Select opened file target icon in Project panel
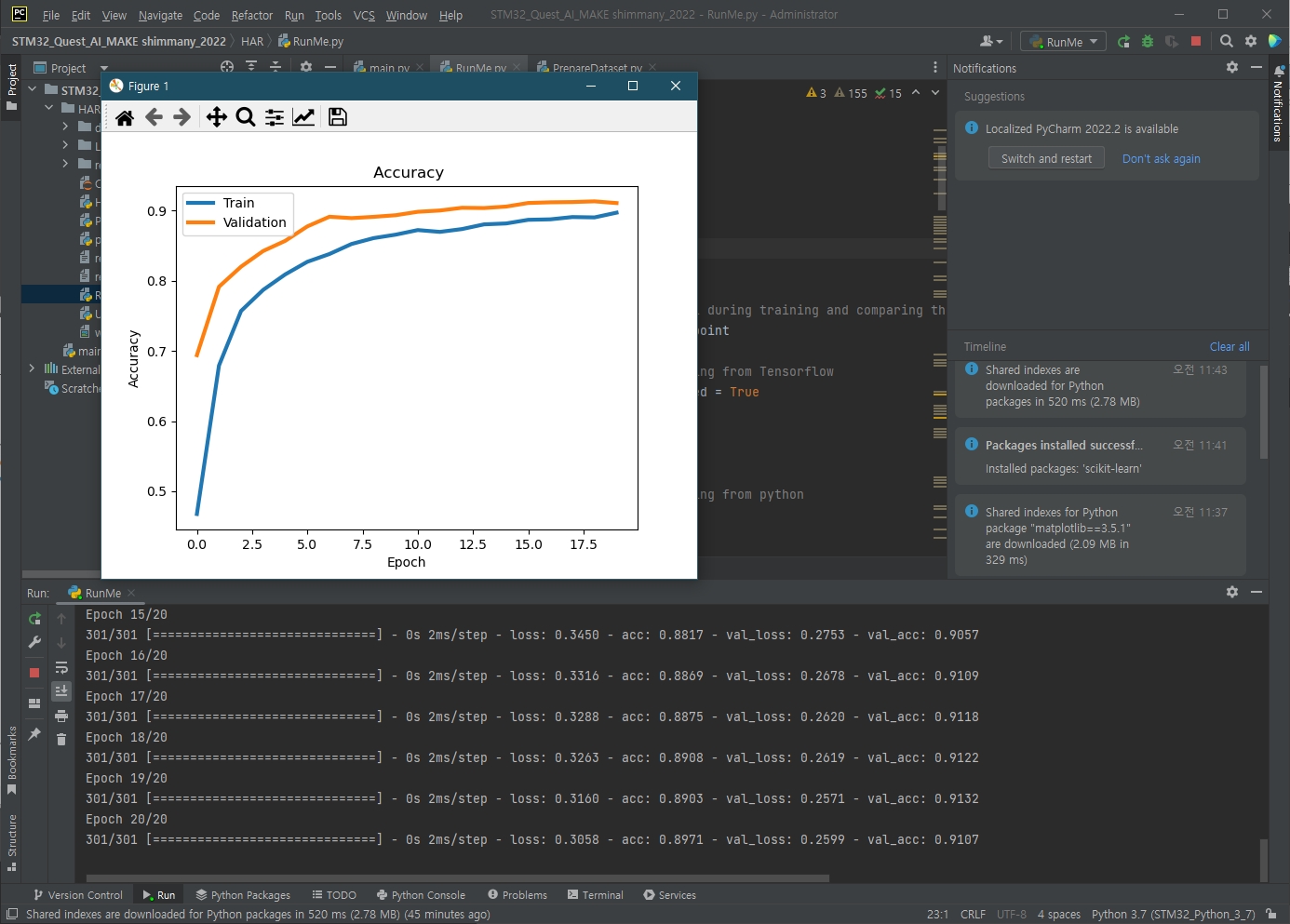This screenshot has height=924, width=1290. [x=227, y=67]
